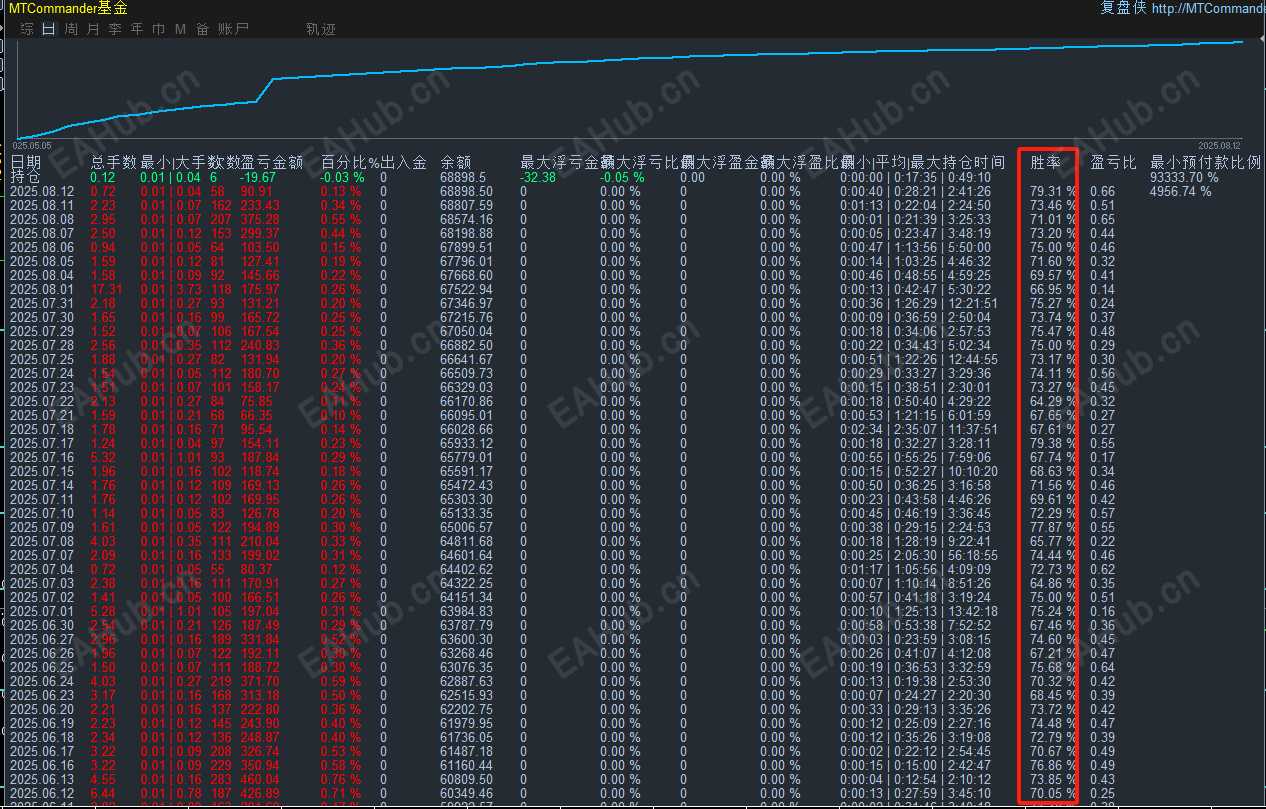Select the 2025.07.31 date row

coord(42,303)
